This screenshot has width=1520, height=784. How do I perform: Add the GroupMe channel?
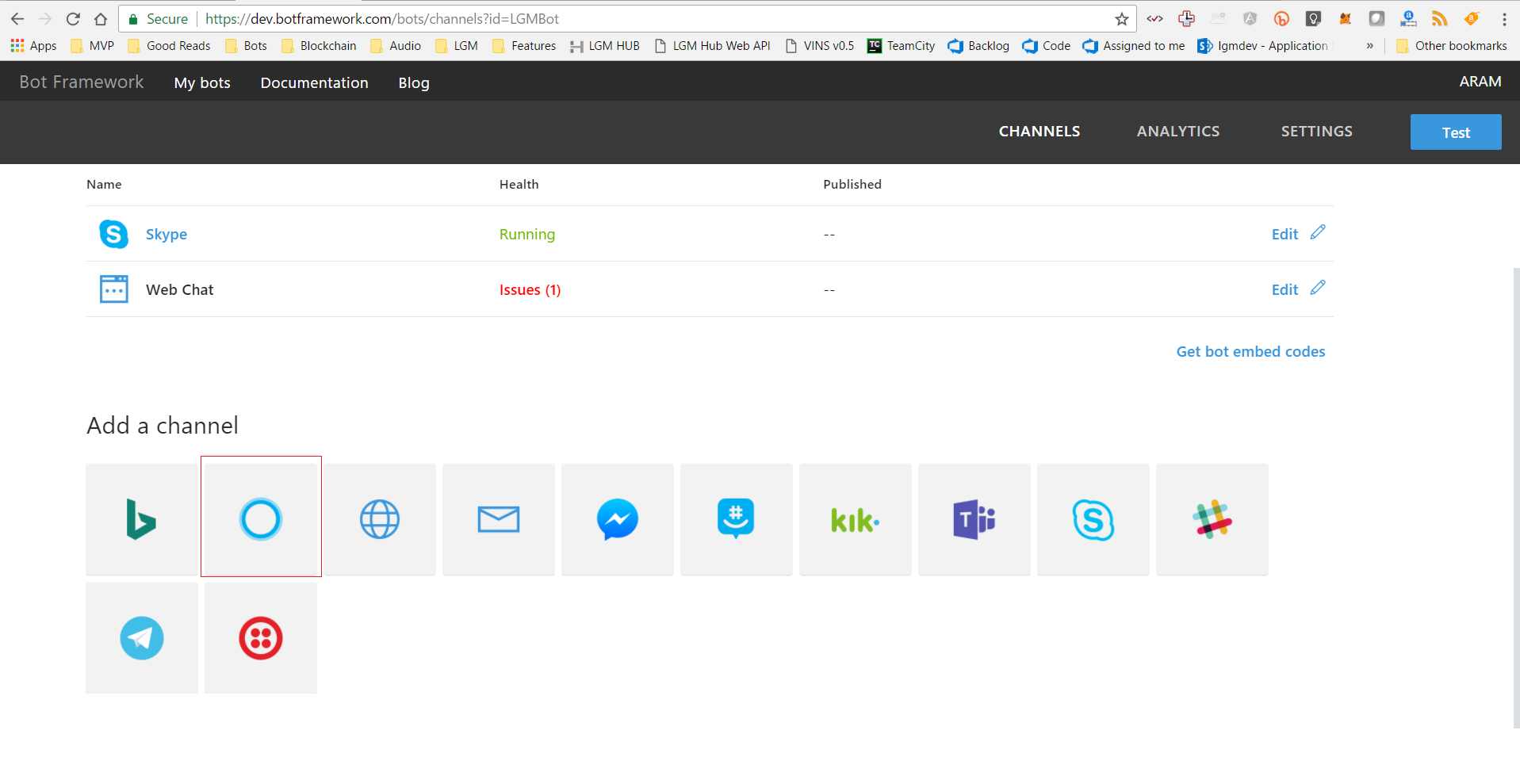[x=737, y=519]
